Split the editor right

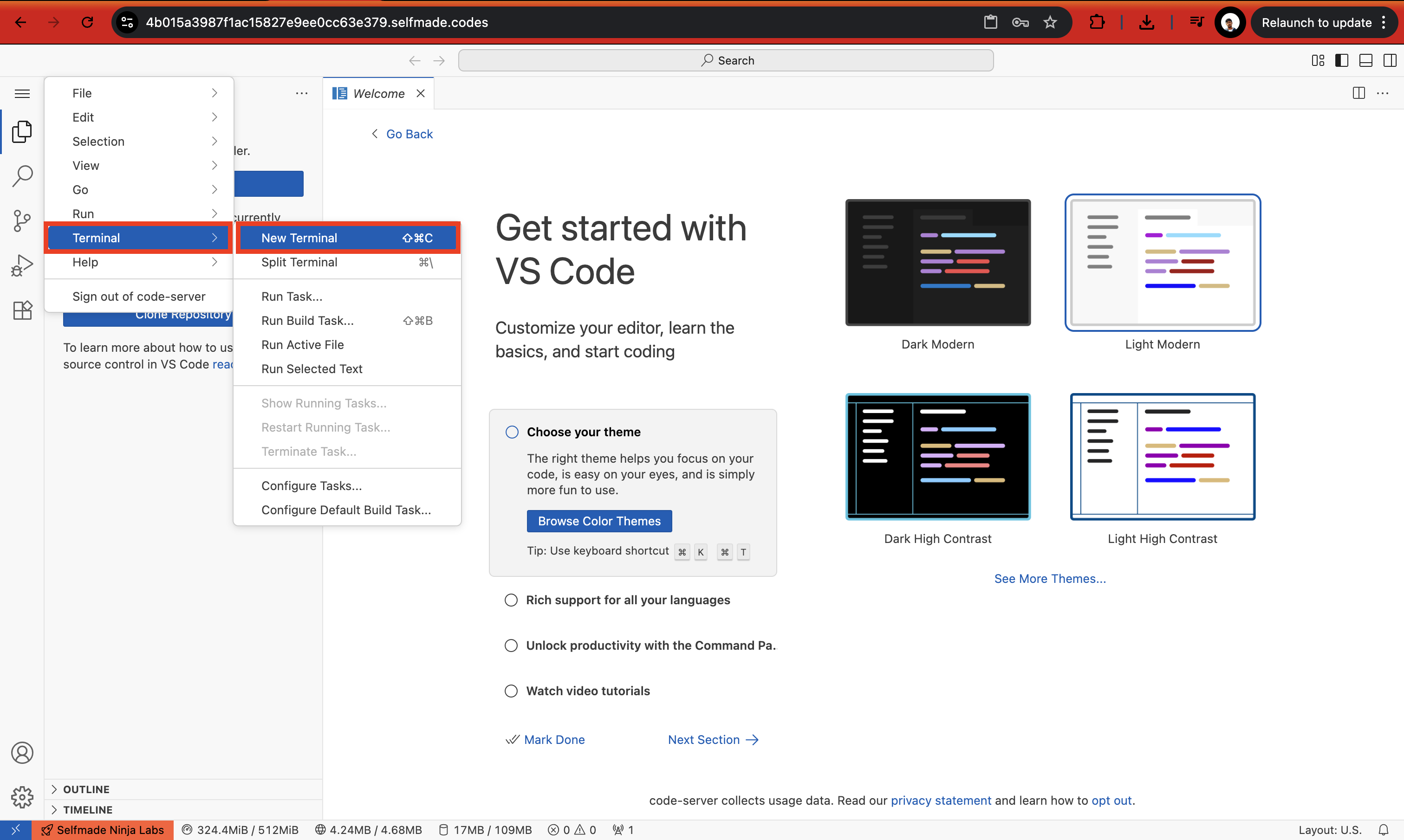1358,93
